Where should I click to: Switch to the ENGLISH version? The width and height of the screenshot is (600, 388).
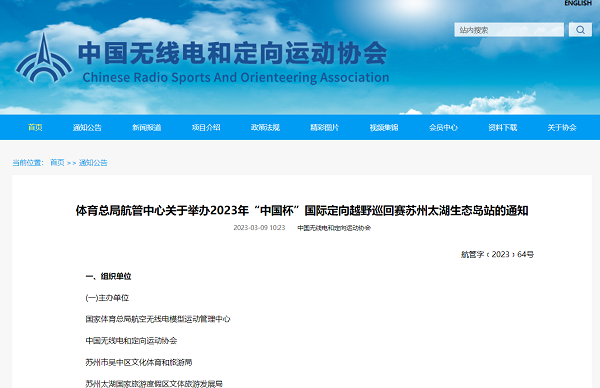(578, 3)
